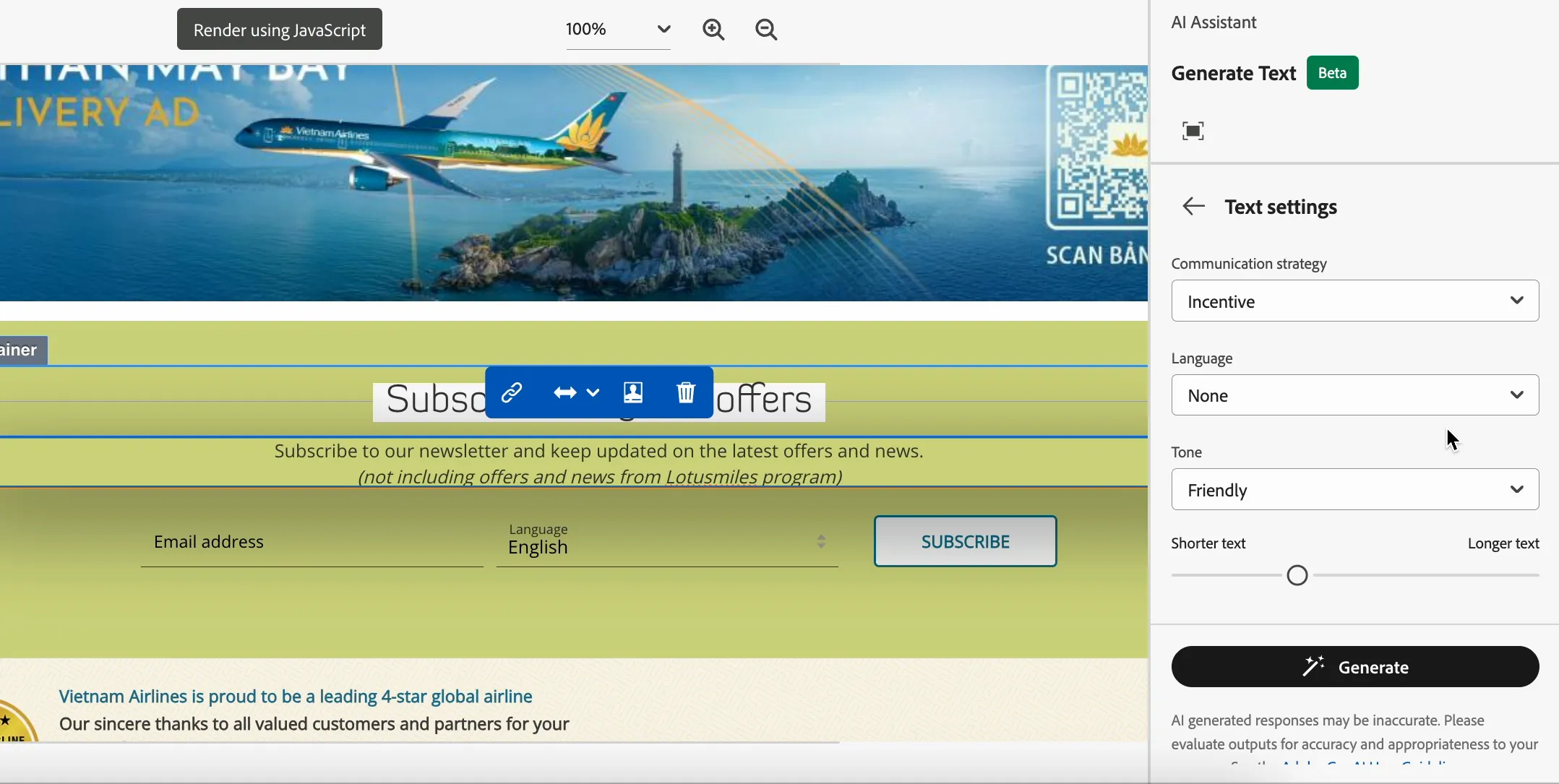Click the Generate button
This screenshot has height=784, width=1559.
click(1354, 667)
